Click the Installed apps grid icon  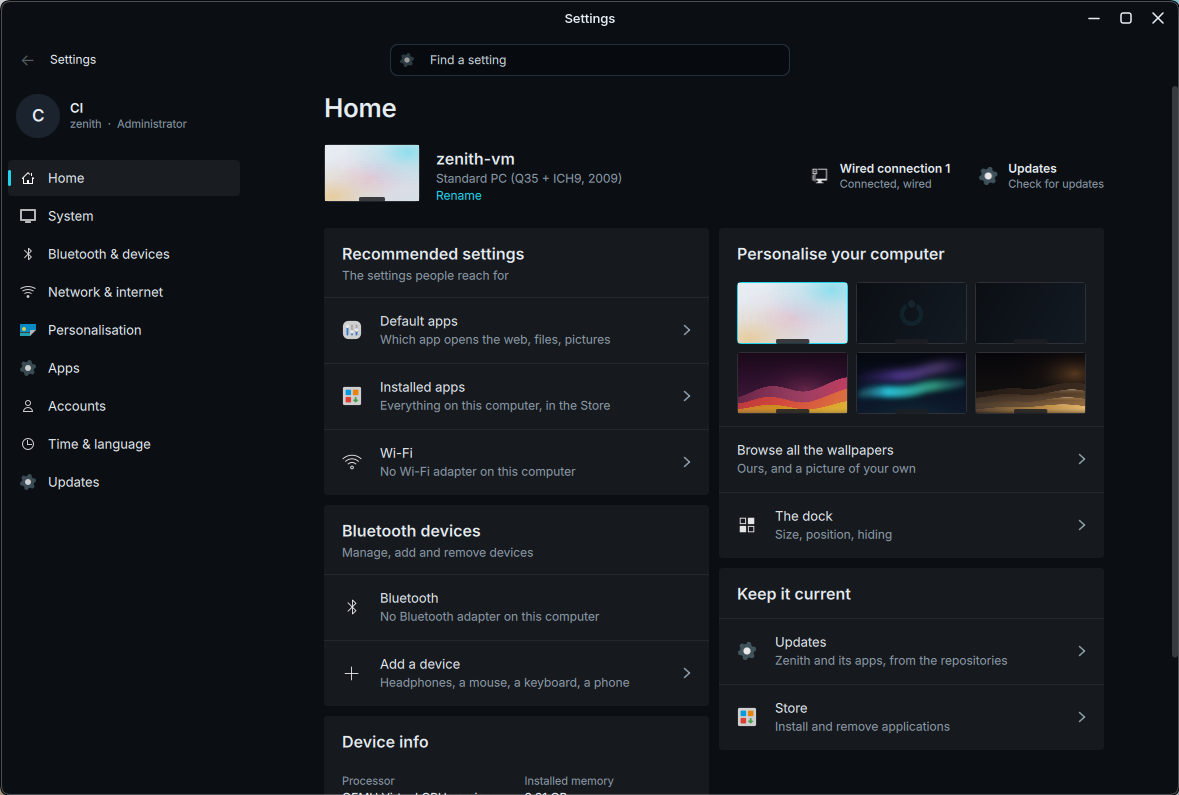click(x=352, y=396)
